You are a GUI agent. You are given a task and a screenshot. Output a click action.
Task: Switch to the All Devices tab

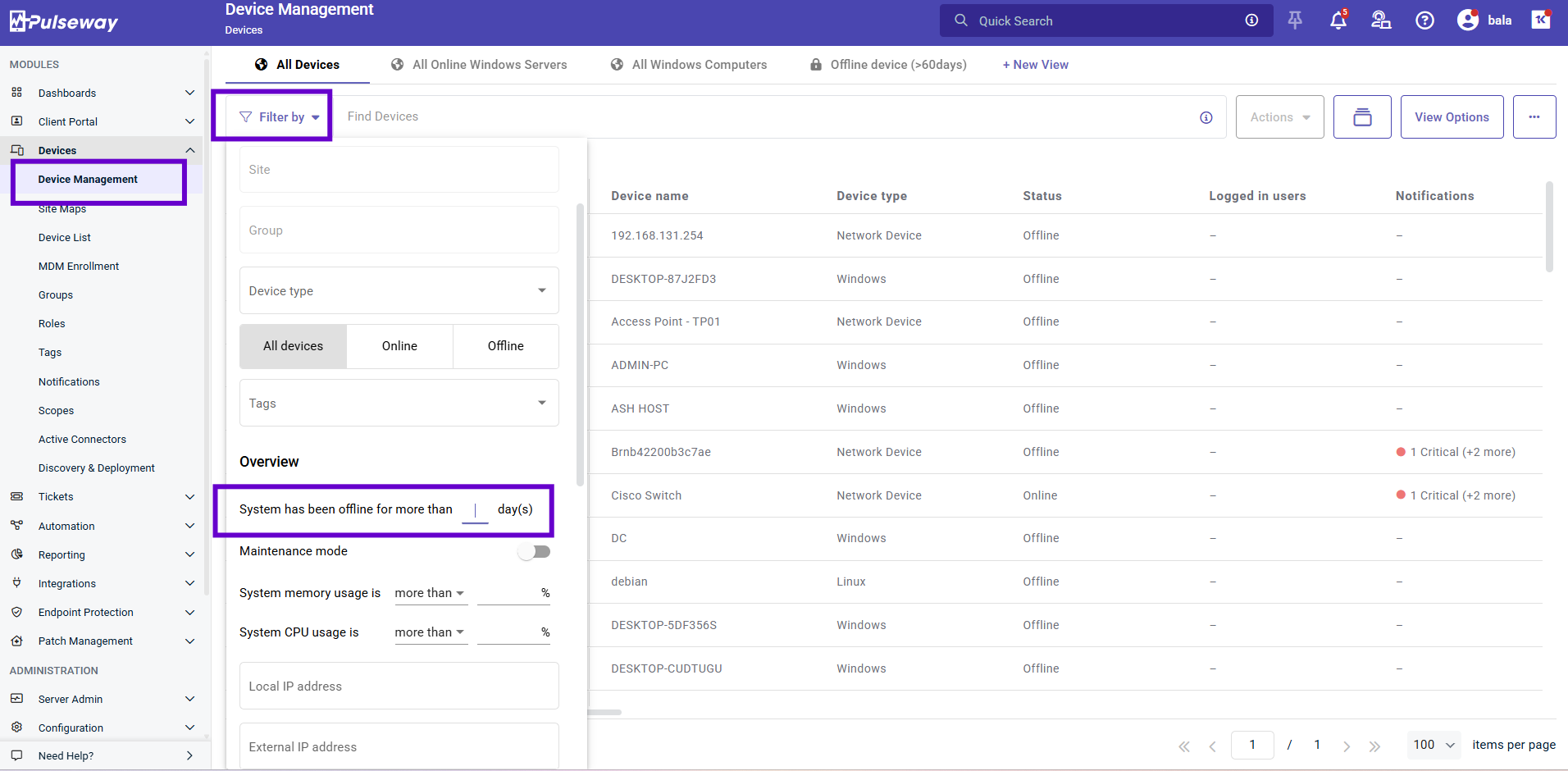297,65
